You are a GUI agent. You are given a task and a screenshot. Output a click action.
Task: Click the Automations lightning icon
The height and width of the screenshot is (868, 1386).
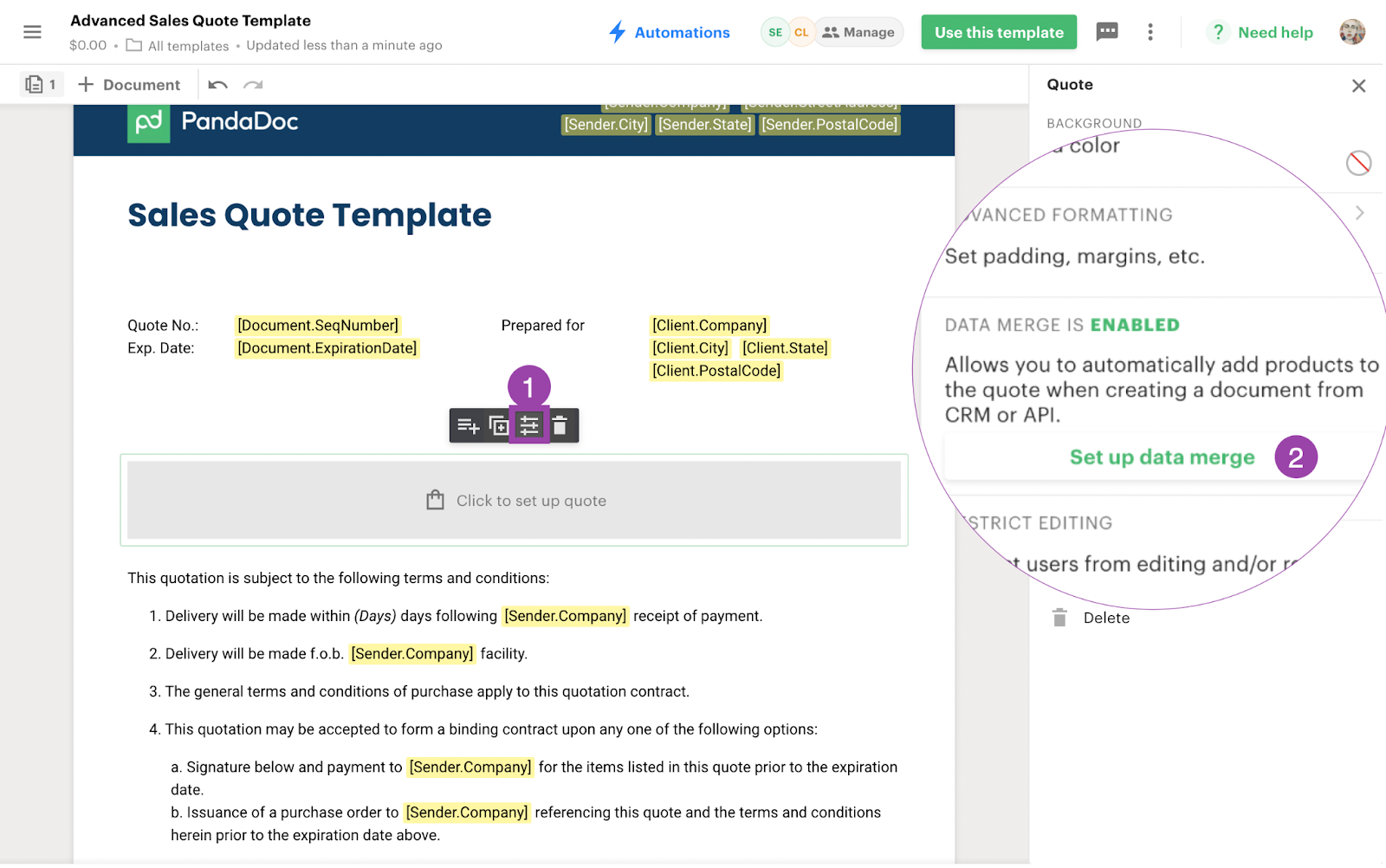tap(617, 32)
